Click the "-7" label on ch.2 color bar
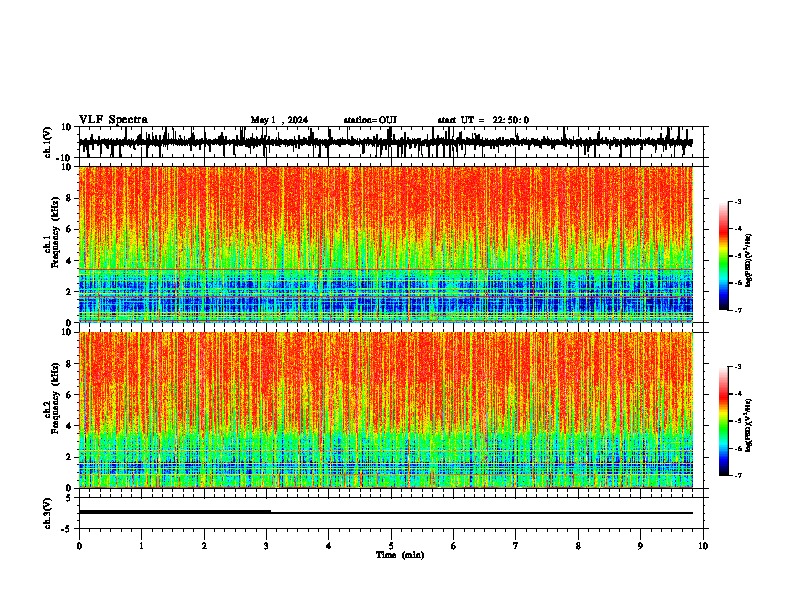Viewport: 792px width, 612px height. pos(737,476)
